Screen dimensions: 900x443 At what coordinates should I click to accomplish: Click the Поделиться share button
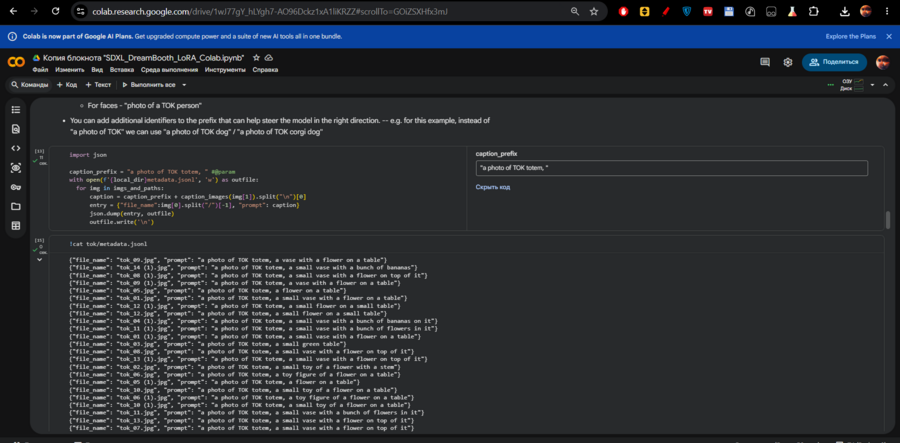coord(834,62)
